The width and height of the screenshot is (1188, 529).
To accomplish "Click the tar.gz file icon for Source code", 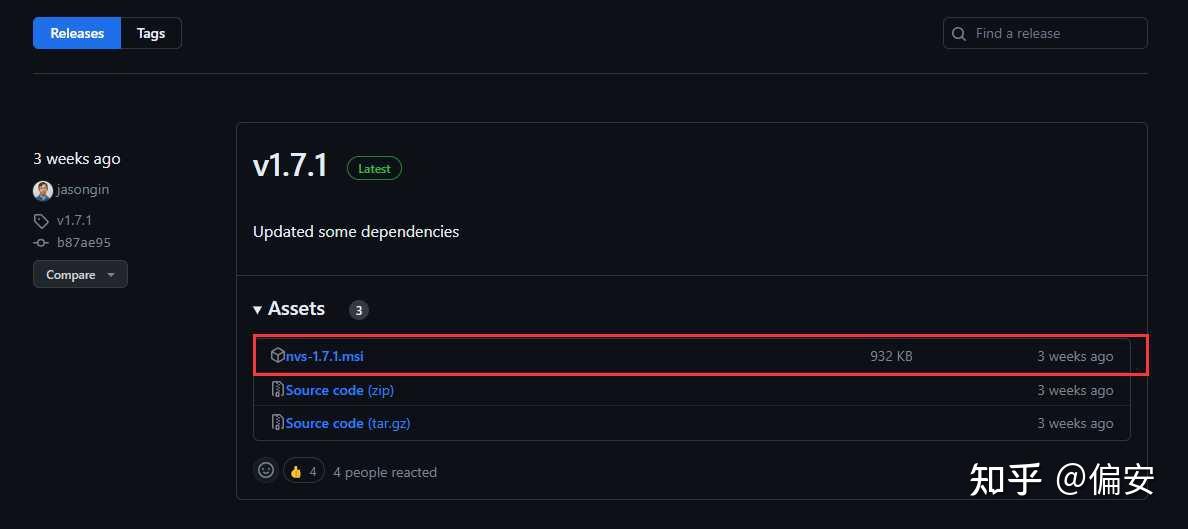I will click(x=277, y=423).
